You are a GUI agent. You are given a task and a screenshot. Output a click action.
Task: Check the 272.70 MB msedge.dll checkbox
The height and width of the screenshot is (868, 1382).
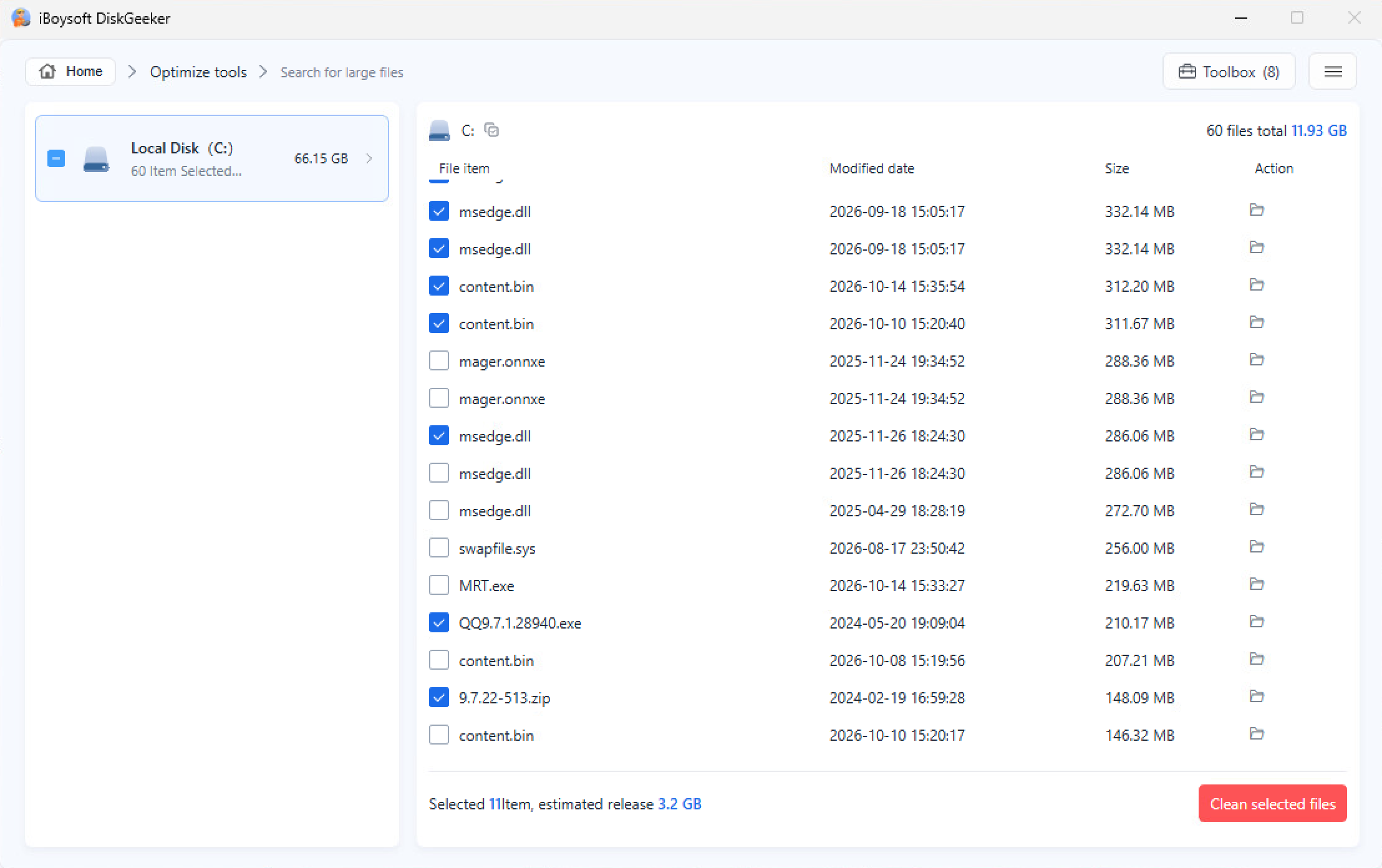[439, 511]
